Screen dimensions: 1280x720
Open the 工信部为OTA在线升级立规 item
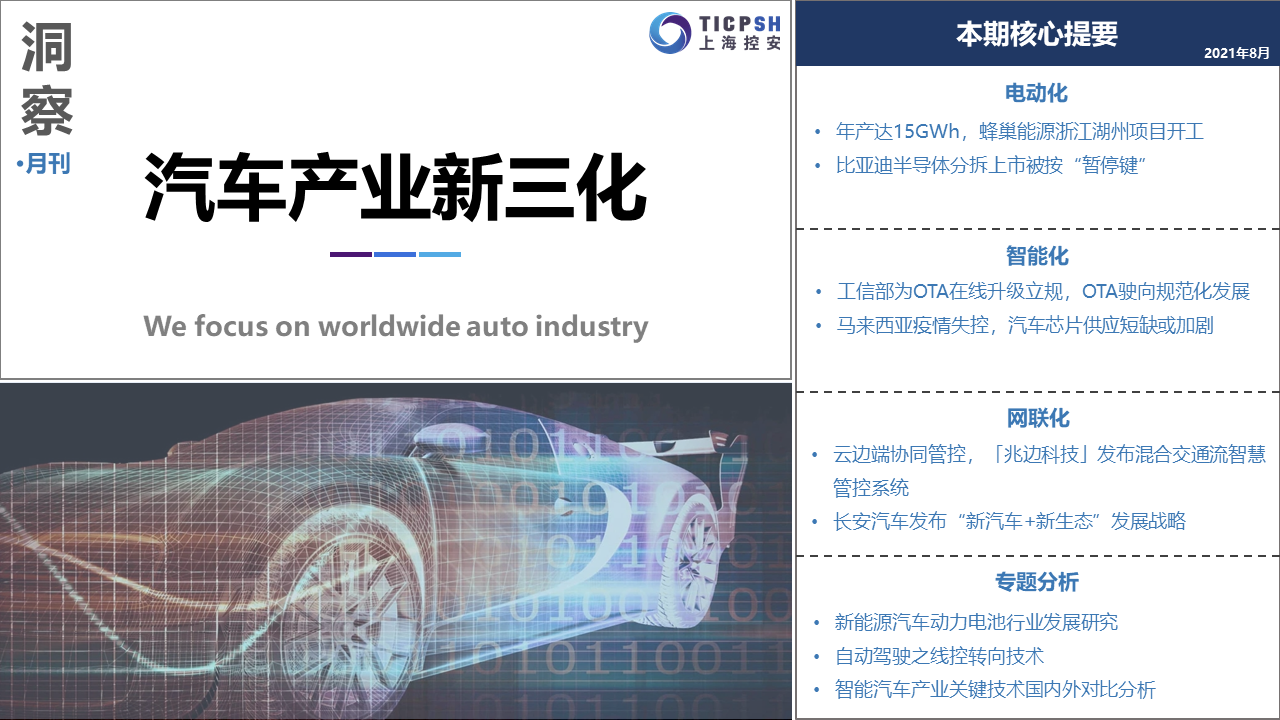[x=1043, y=292]
